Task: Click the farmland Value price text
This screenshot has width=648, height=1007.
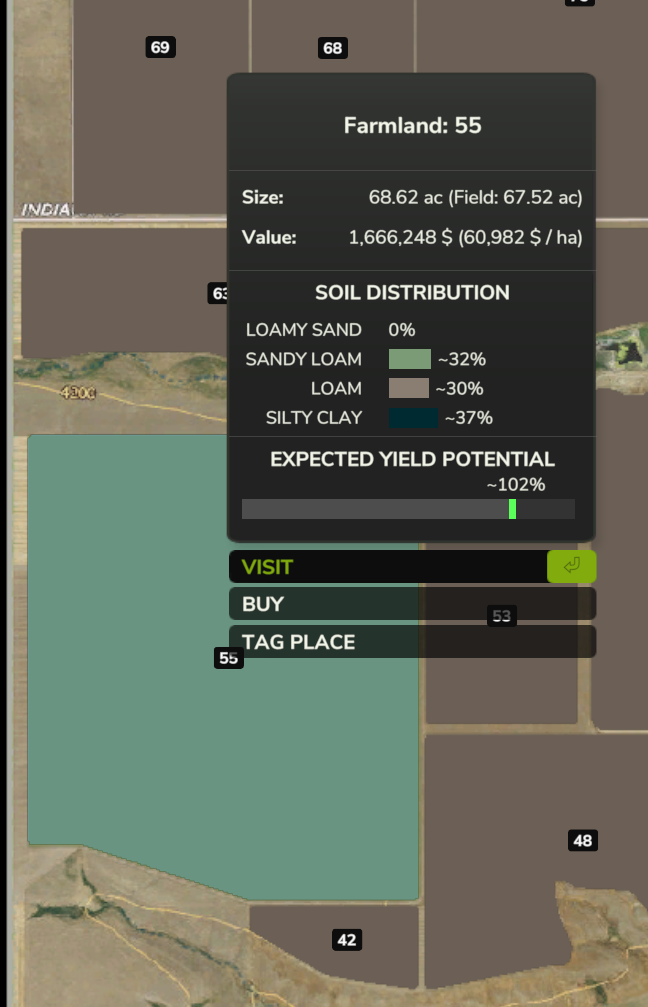Action: 466,238
